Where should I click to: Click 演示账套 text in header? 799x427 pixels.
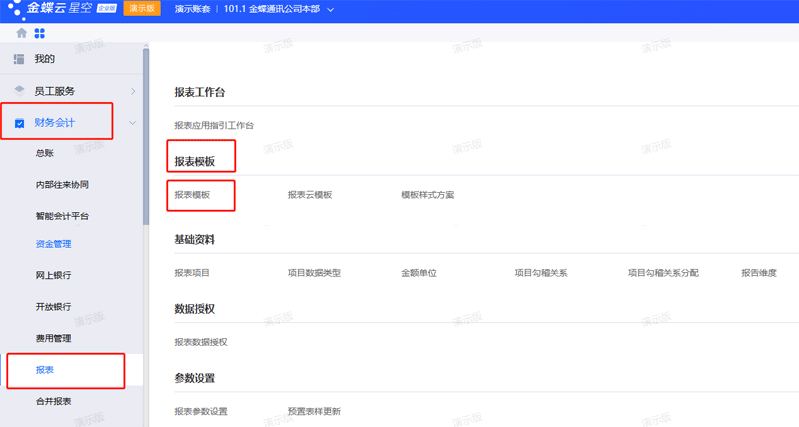coord(193,9)
